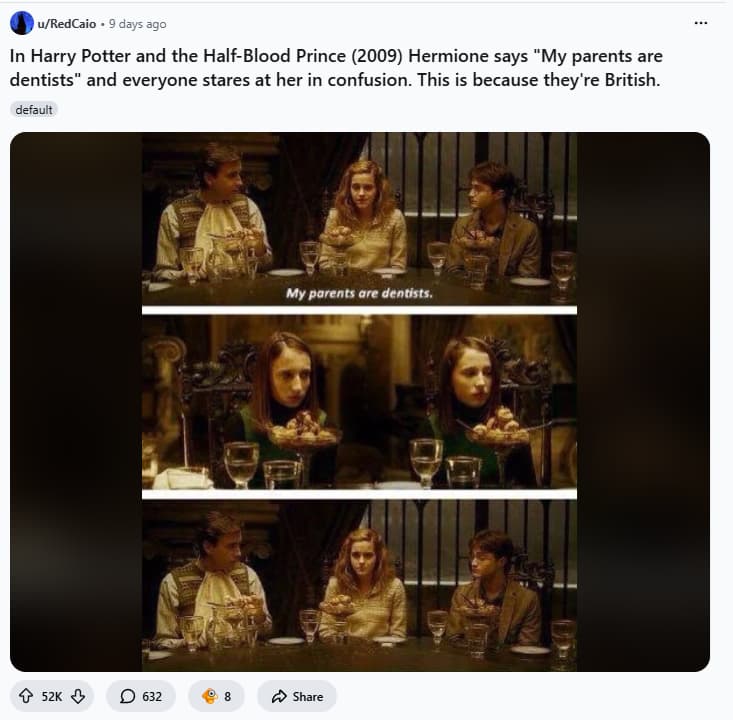Click the "My parents are dentists." subtitle
733x720 pixels.
coord(359,293)
